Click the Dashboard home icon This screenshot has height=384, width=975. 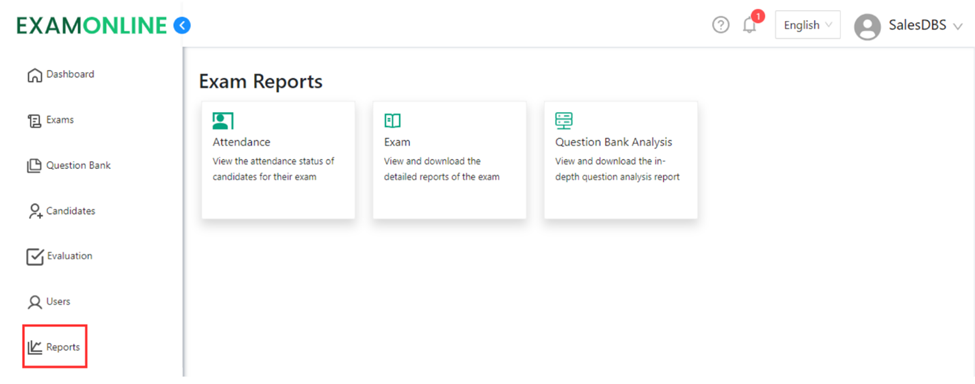35,75
